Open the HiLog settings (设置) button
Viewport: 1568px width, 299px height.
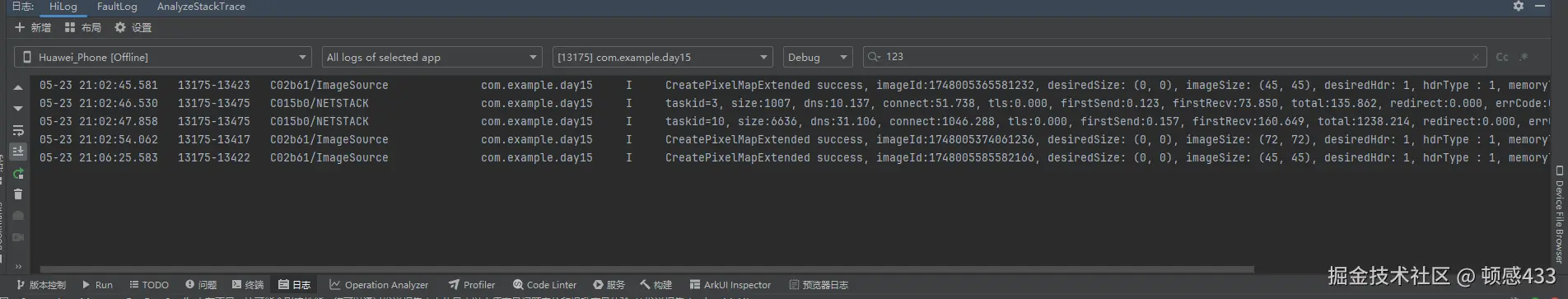pos(133,27)
